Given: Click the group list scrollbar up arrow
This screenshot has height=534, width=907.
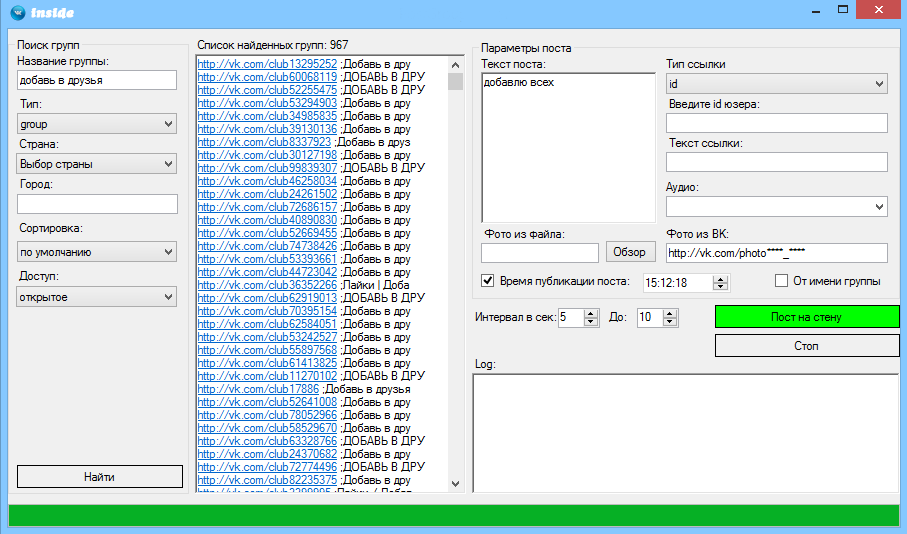Looking at the screenshot, I should coord(455,65).
